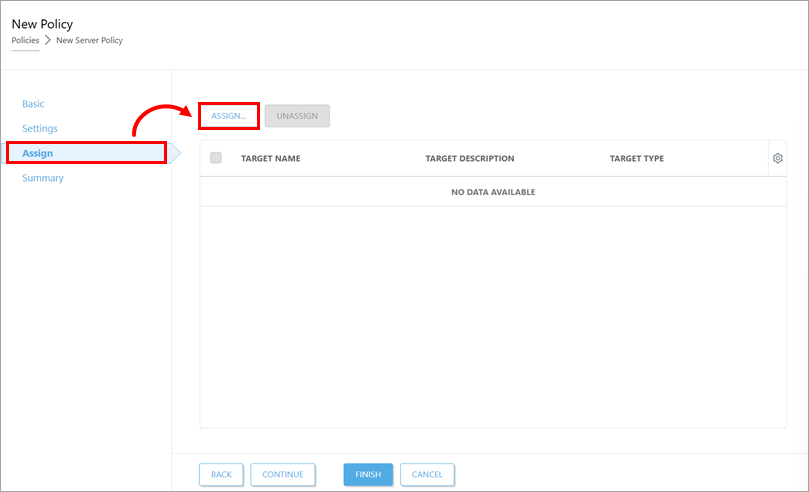Click the ASSIGN... button
This screenshot has width=809, height=492.
pos(229,116)
